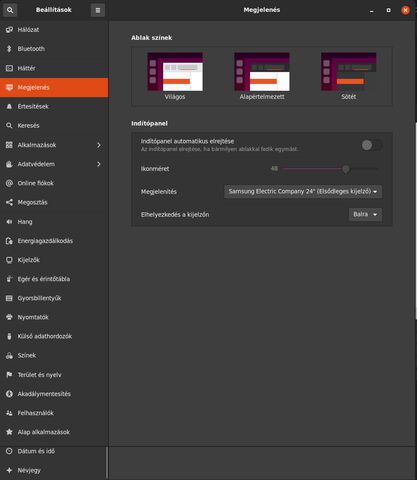Screen dimensions: 417x480
Task: Toggle Indítópanel automatikus elrejtése switch
Action: [372, 145]
